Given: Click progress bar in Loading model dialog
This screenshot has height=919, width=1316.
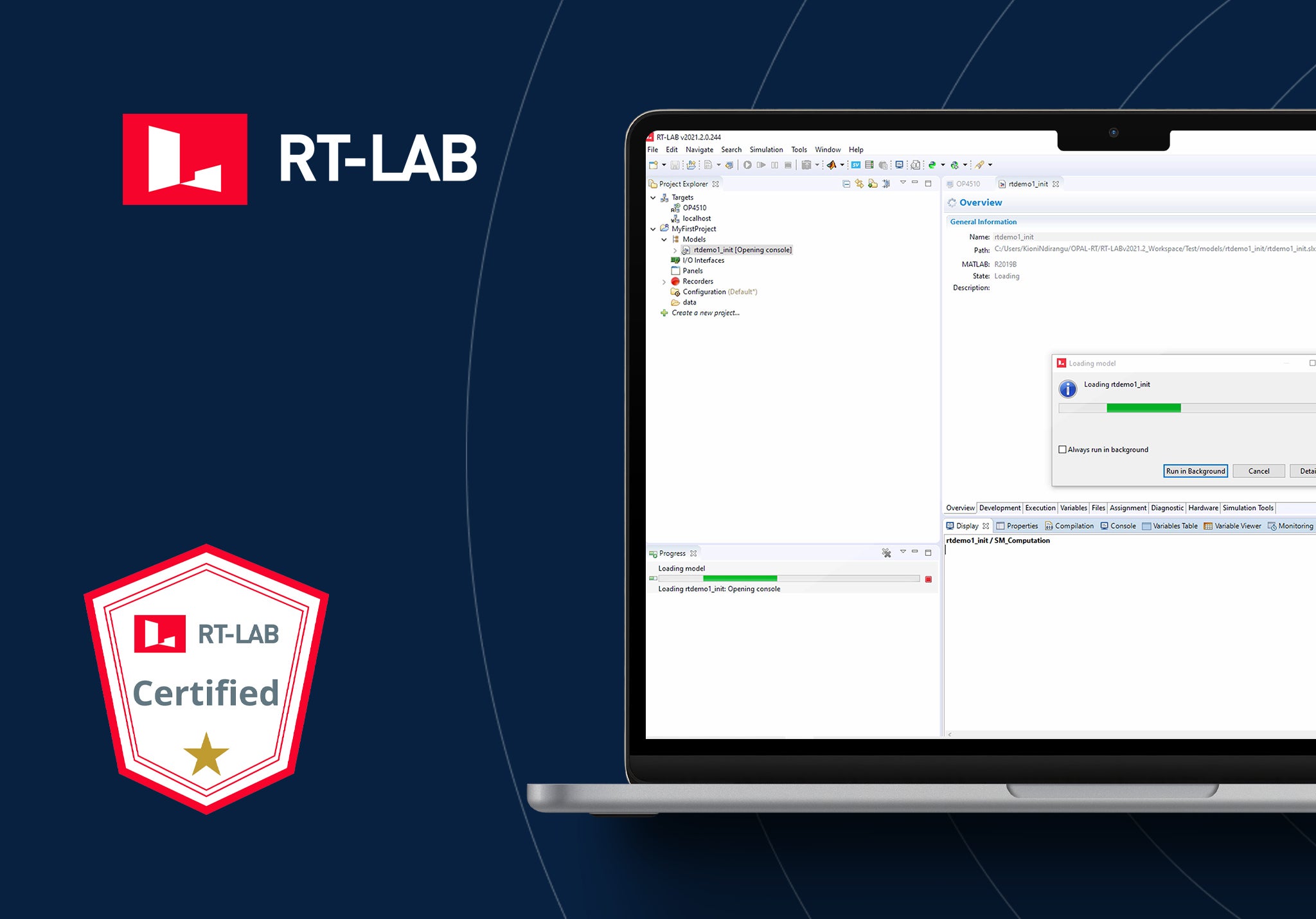Looking at the screenshot, I should (x=1186, y=408).
